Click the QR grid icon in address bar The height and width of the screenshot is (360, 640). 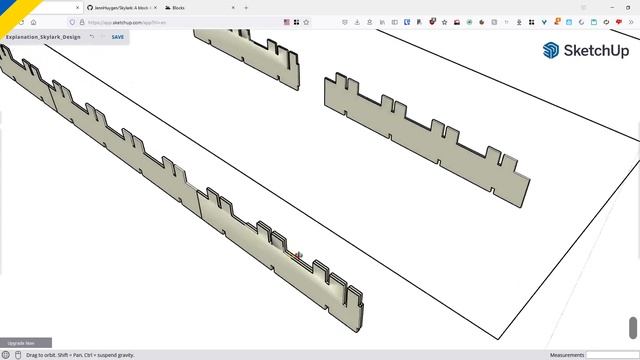(296, 22)
